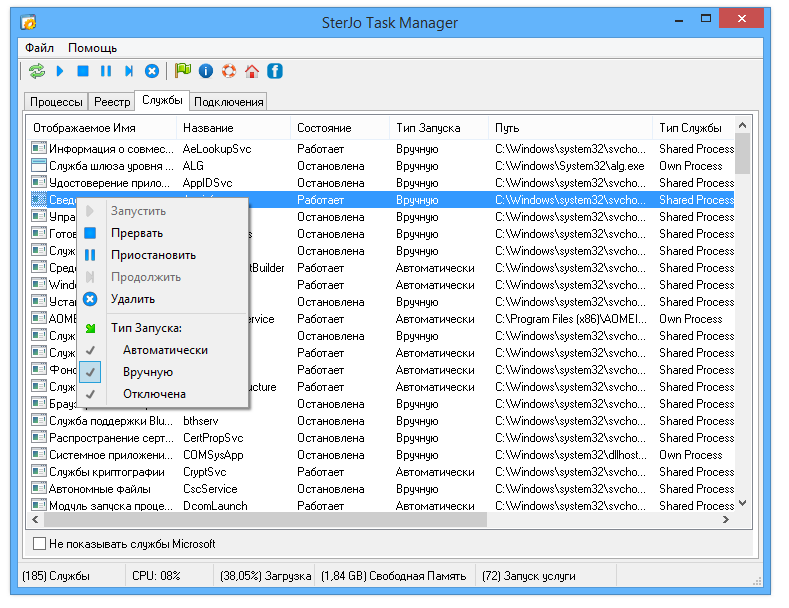Switch to the Реестр tab

pyautogui.click(x=112, y=102)
